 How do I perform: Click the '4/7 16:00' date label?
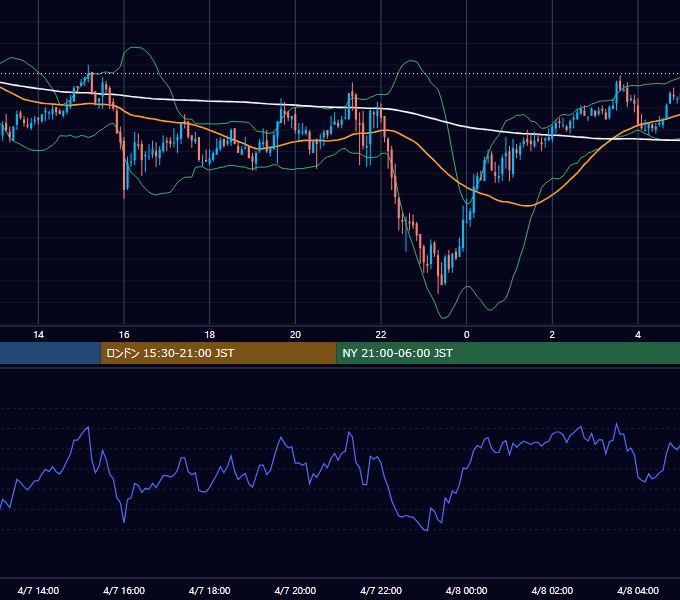tap(124, 590)
